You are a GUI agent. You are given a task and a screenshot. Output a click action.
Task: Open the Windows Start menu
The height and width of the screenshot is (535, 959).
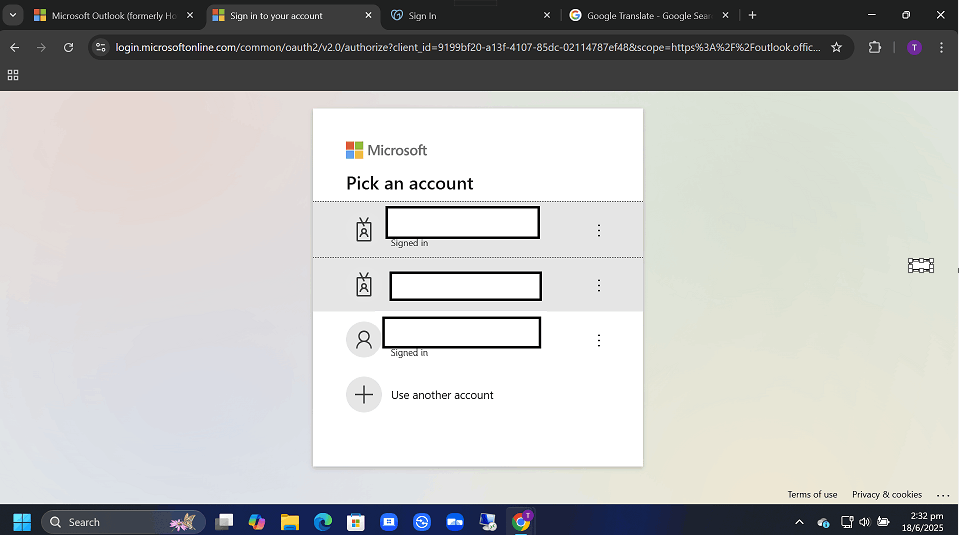coord(22,522)
